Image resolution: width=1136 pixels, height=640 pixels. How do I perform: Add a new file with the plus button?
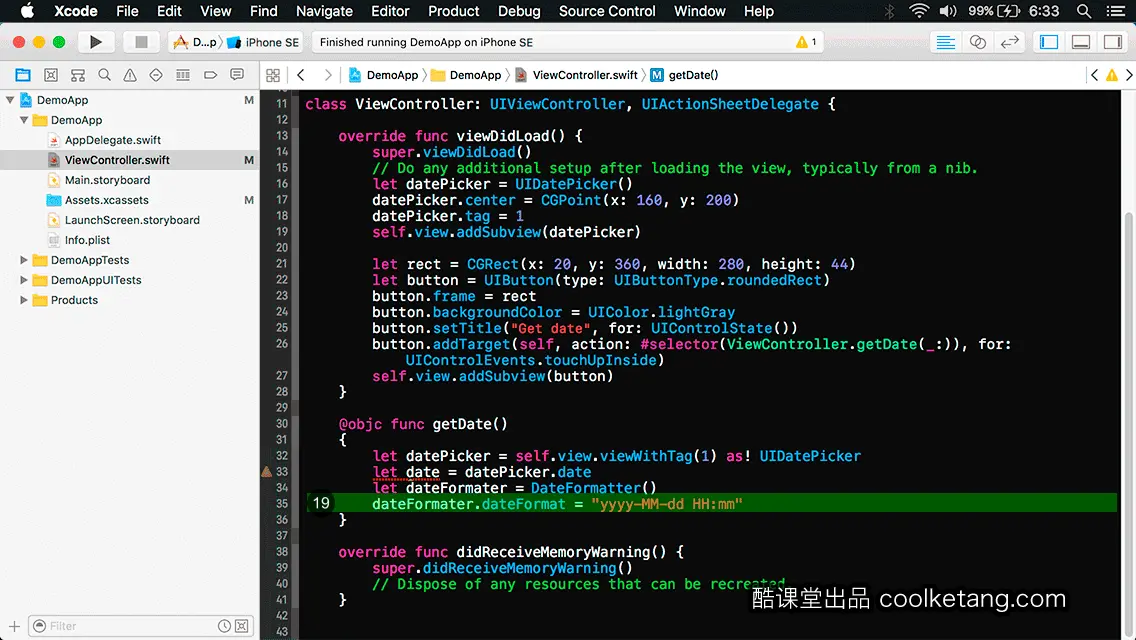coord(14,626)
